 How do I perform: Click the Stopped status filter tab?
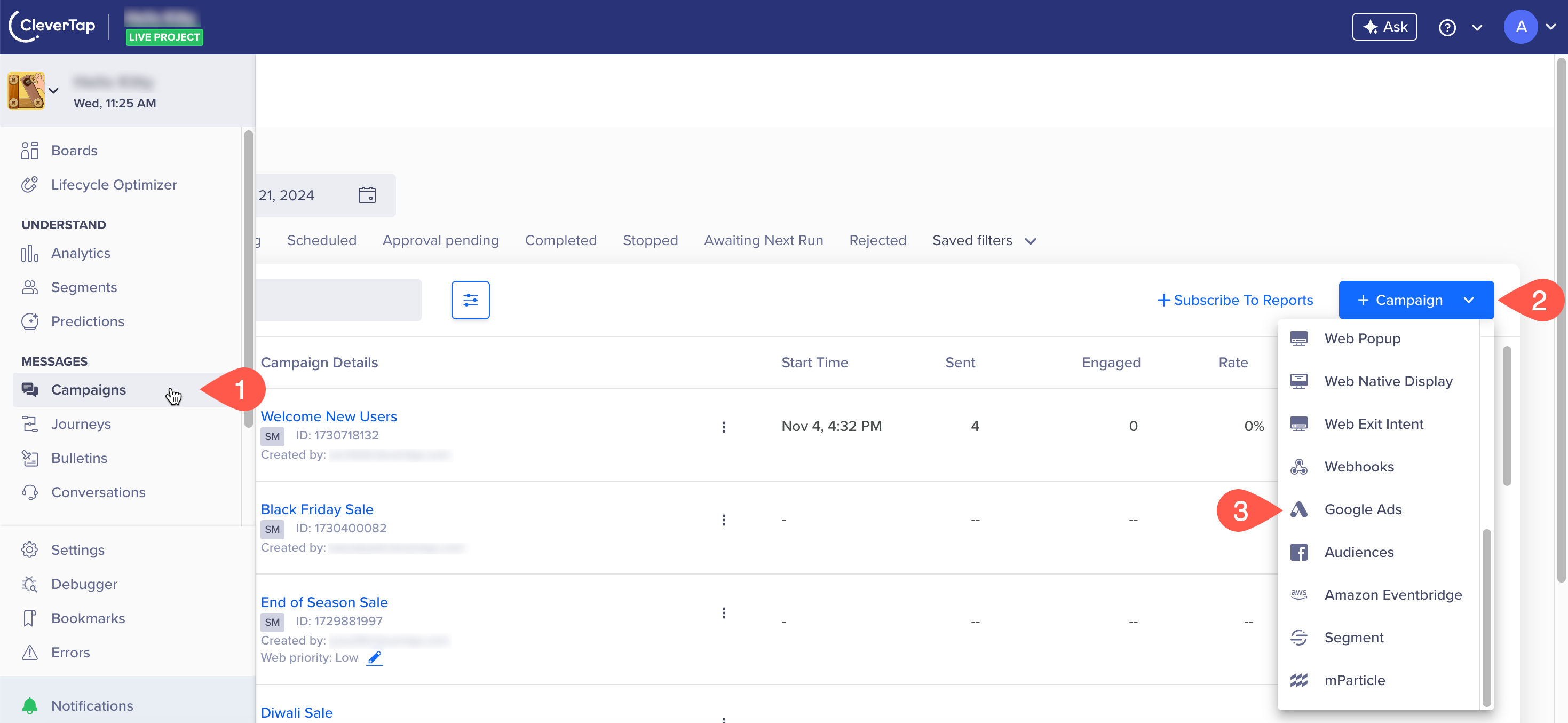(x=650, y=240)
